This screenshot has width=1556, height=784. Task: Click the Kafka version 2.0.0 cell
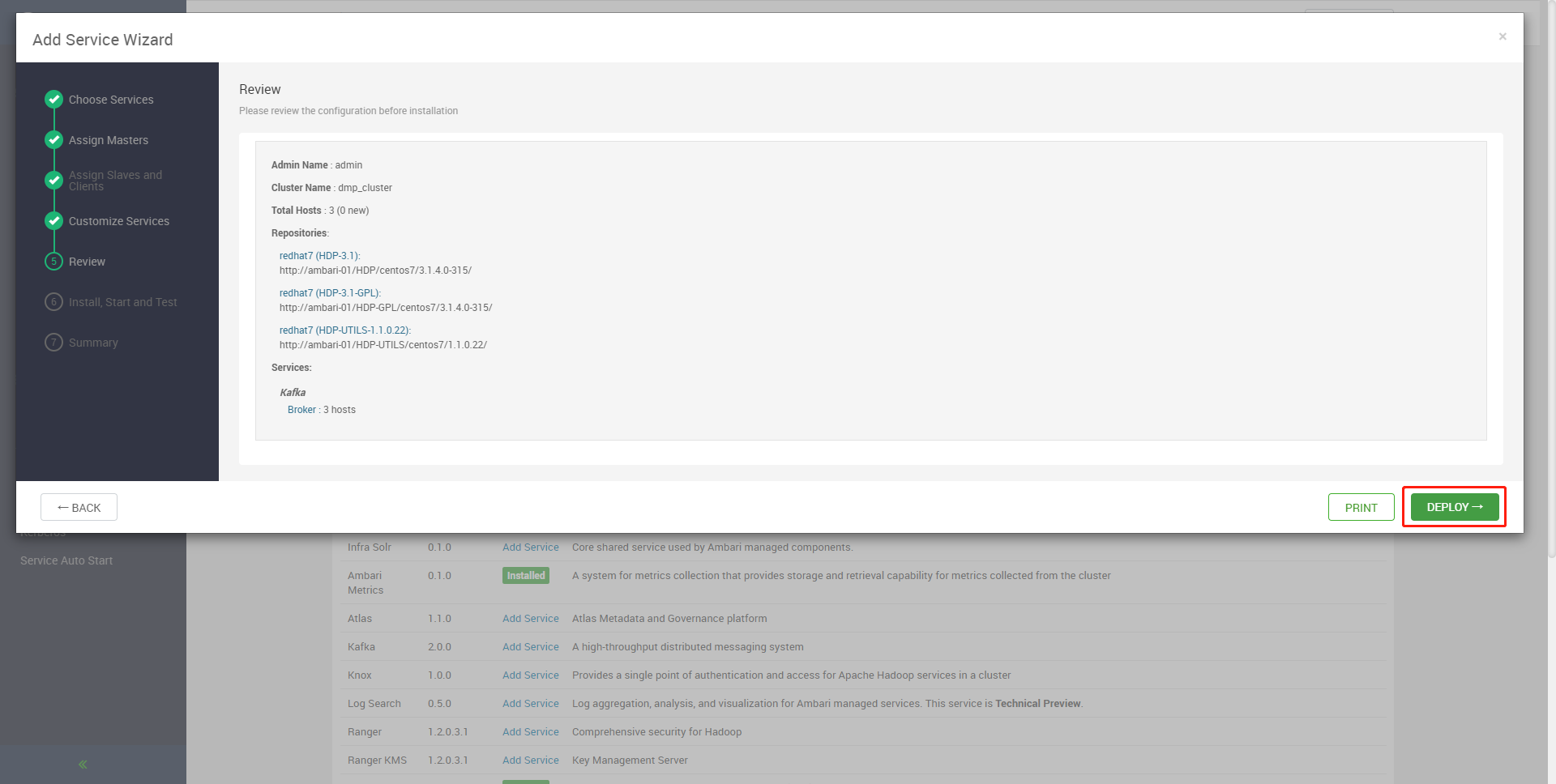pyautogui.click(x=439, y=647)
